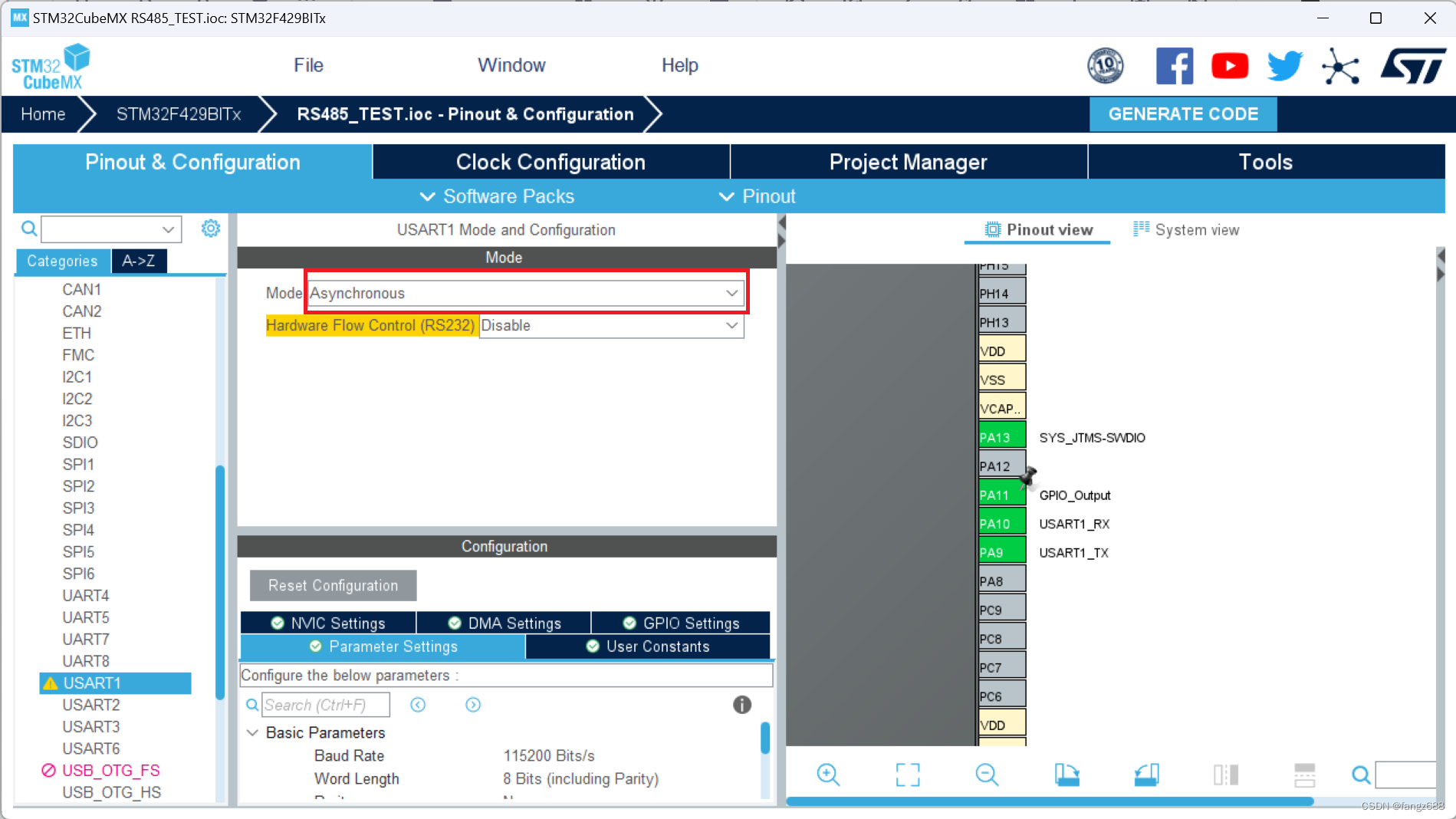The image size is (1456, 819).
Task: Click the vertical flip pinout icon
Action: click(1226, 775)
